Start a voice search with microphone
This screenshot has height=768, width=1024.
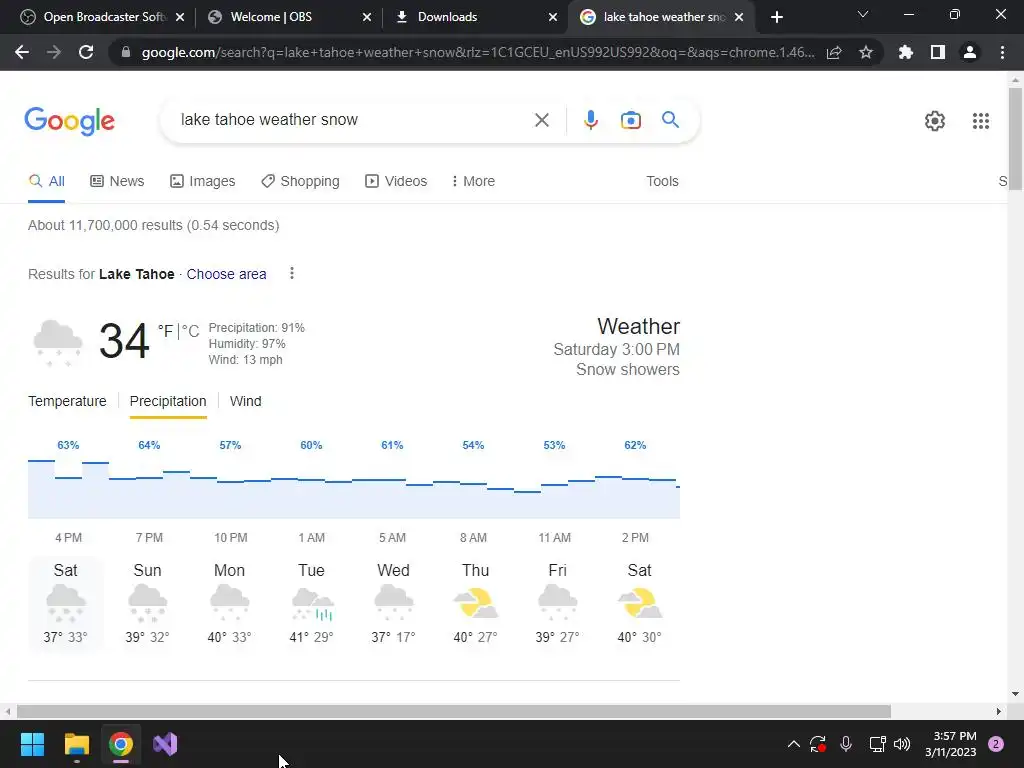coord(590,120)
